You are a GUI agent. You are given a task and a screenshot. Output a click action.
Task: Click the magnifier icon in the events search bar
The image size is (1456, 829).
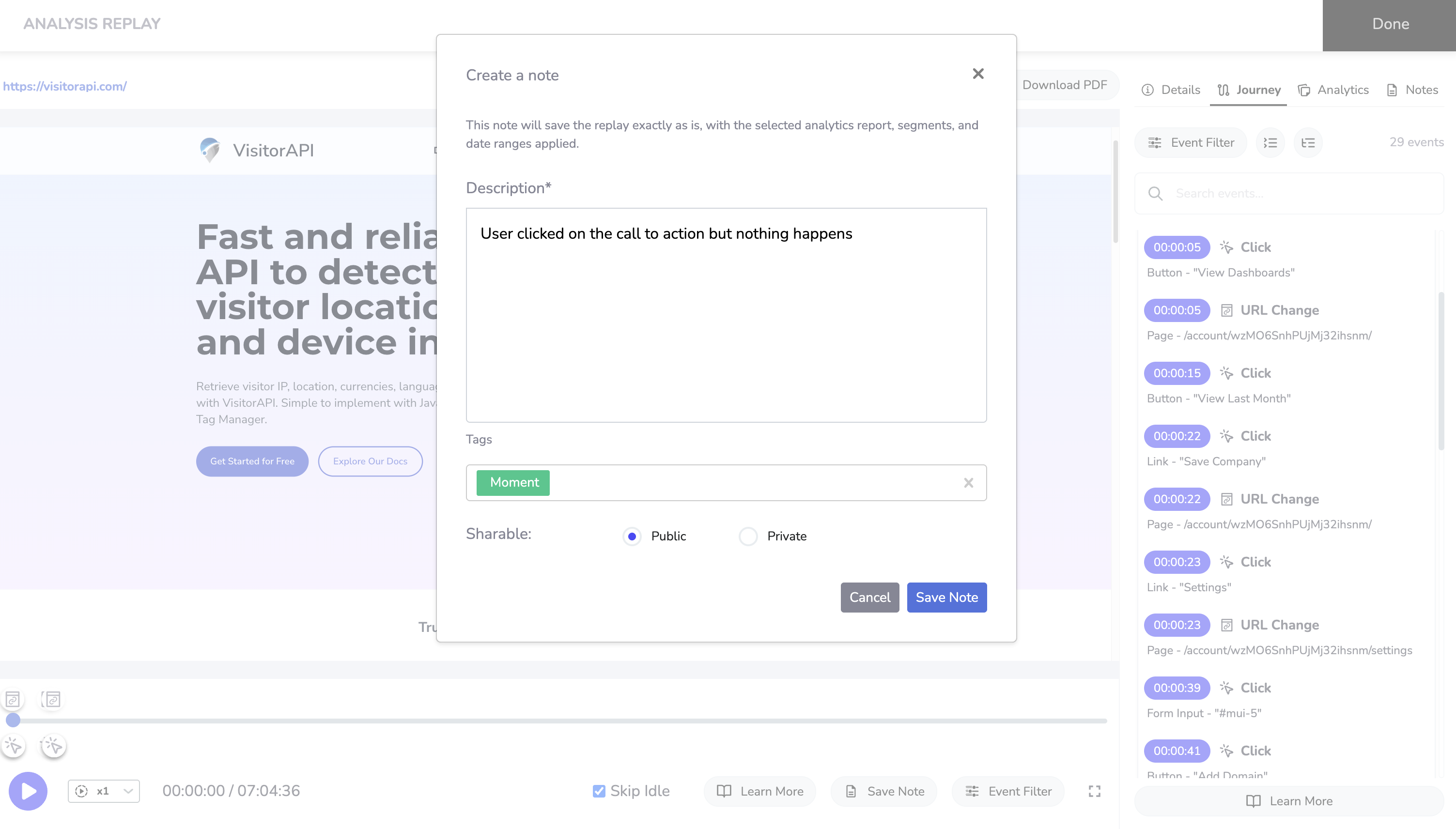[1157, 194]
